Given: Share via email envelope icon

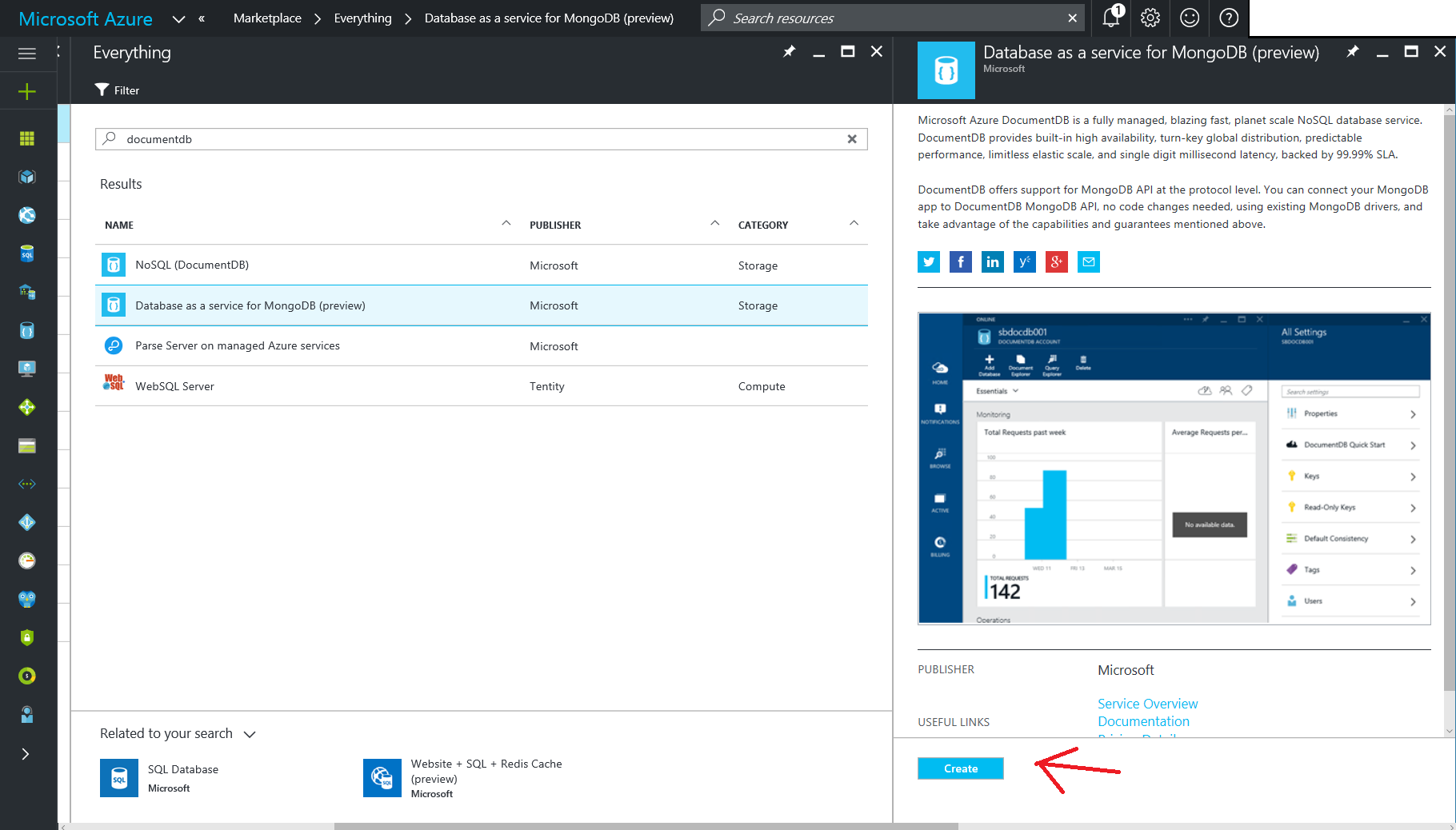Looking at the screenshot, I should point(1089,261).
